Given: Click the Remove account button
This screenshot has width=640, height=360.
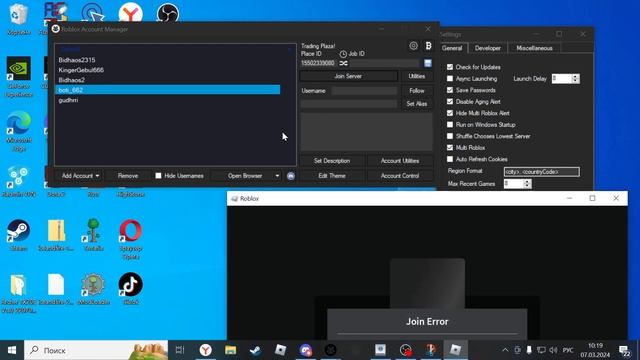Looking at the screenshot, I should 128,176.
